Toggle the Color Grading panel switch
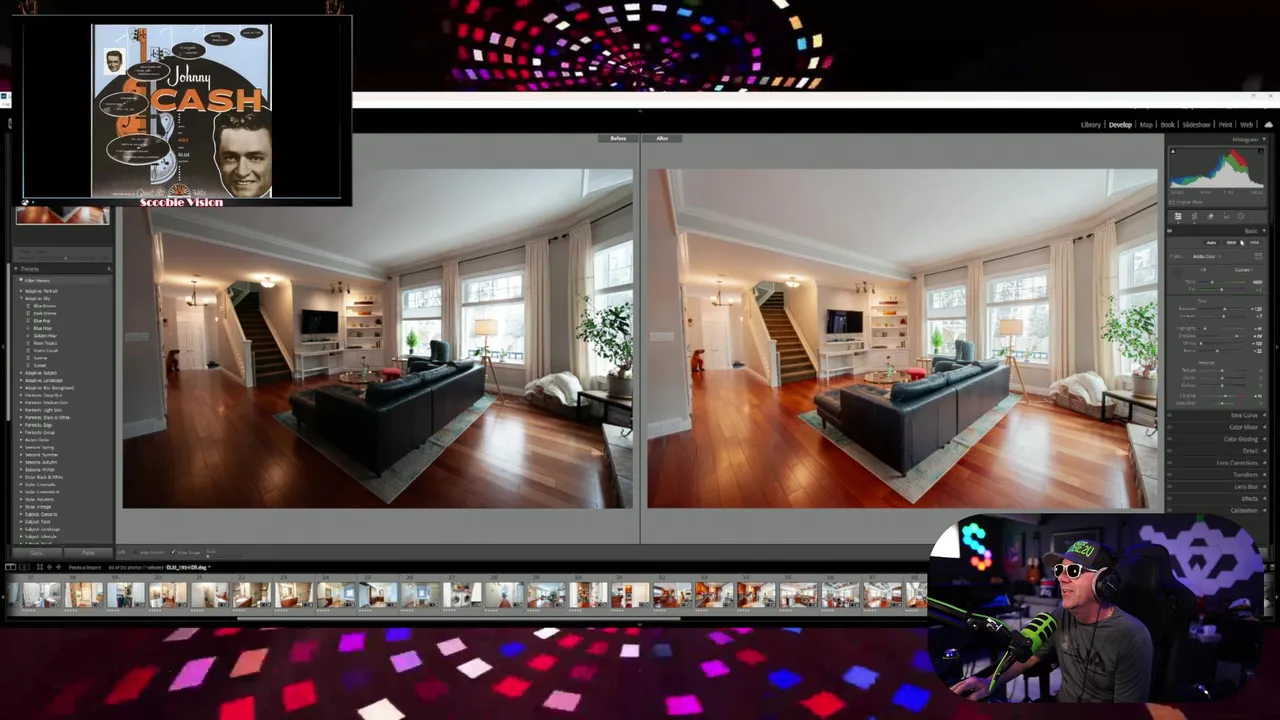 click(x=1169, y=439)
